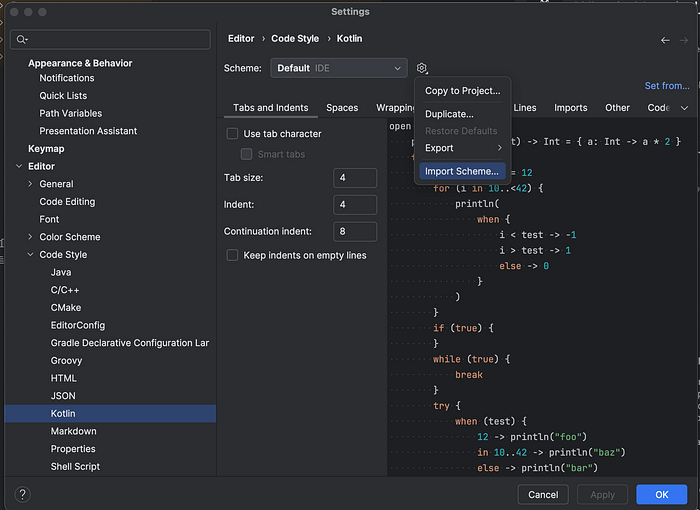Select Groovy code style
This screenshot has height=510, width=700.
tap(66, 360)
